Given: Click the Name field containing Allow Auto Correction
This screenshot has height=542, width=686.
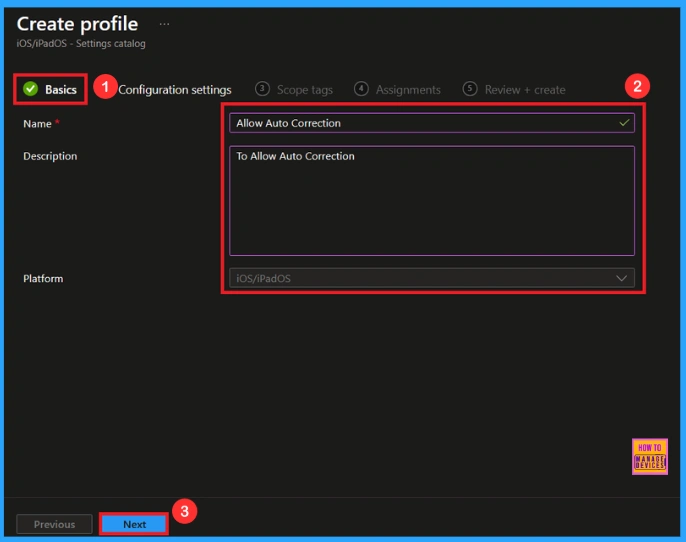Looking at the screenshot, I should click(432, 123).
